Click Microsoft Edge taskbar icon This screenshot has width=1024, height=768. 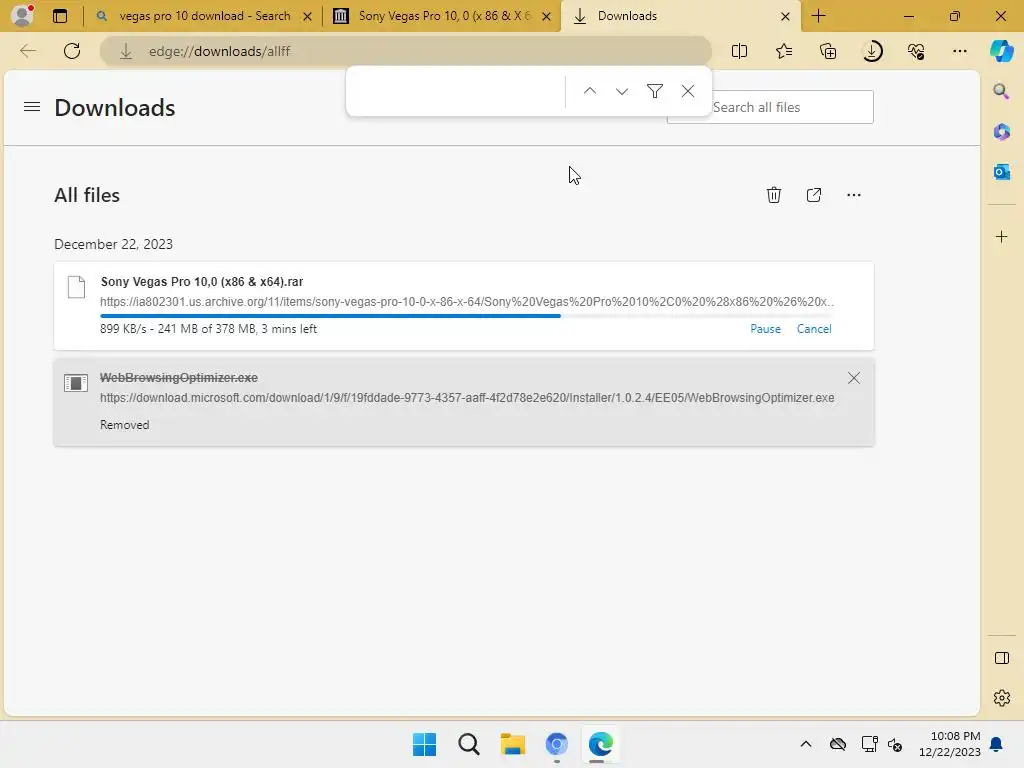[x=600, y=744]
